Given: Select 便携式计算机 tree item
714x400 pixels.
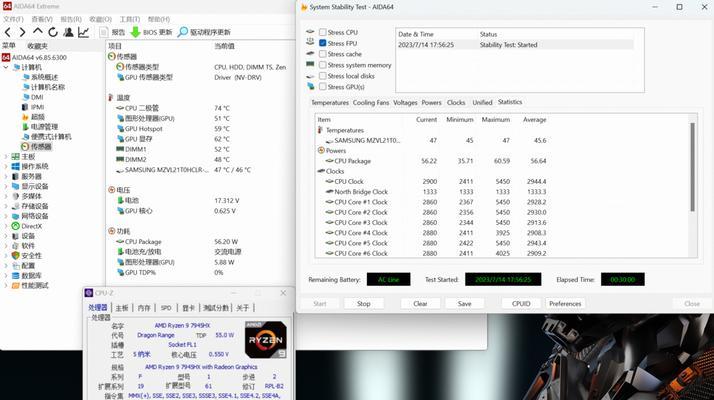Looking at the screenshot, I should (x=47, y=137).
